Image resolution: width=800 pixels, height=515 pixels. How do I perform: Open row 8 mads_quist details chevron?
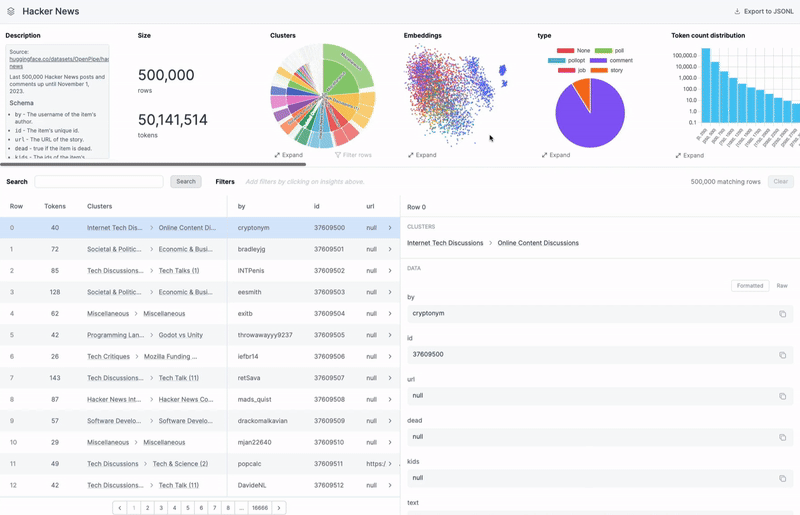point(390,400)
